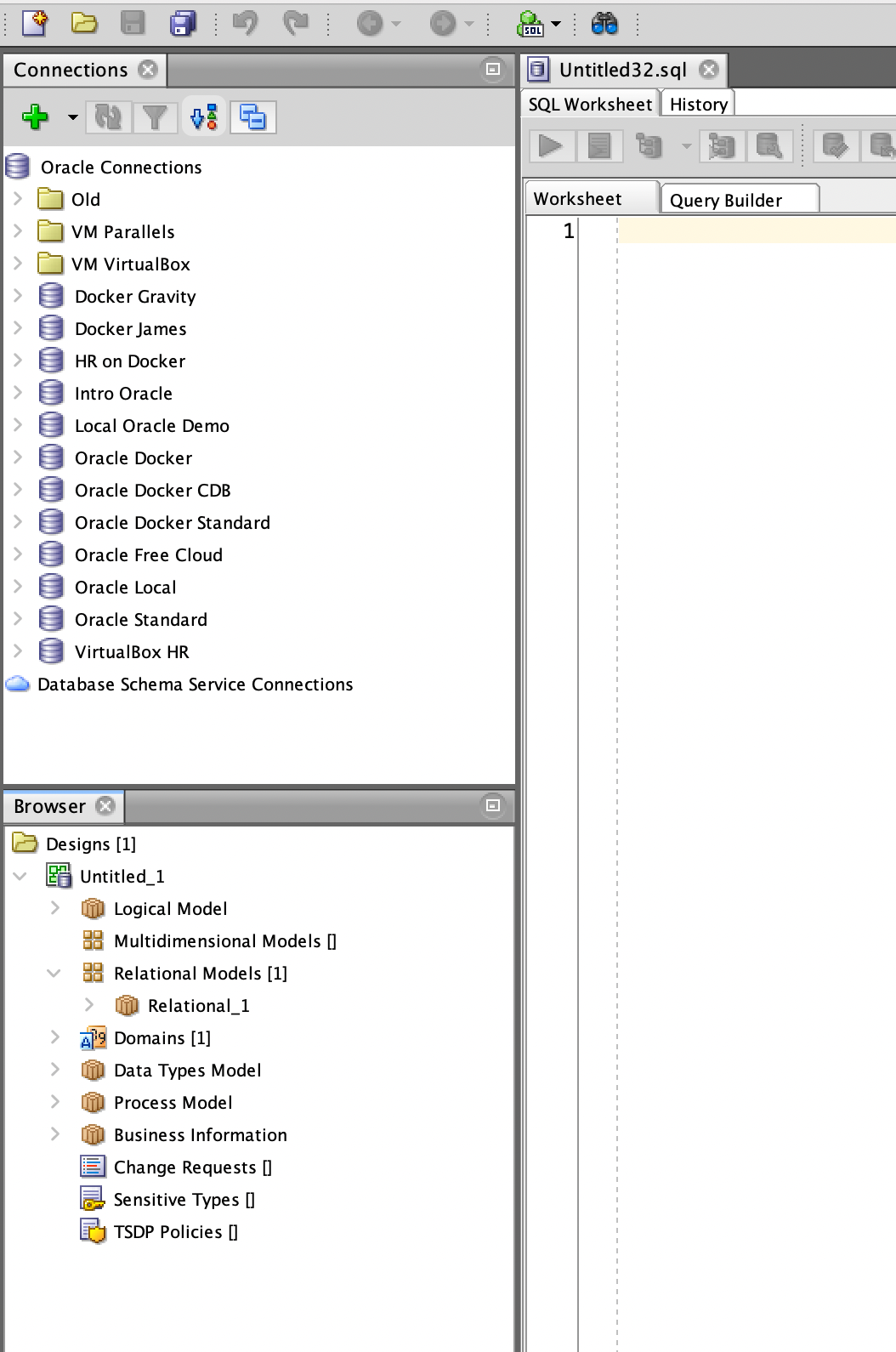The image size is (896, 1352).
Task: Run statement with the green play icon
Action: 551,146
